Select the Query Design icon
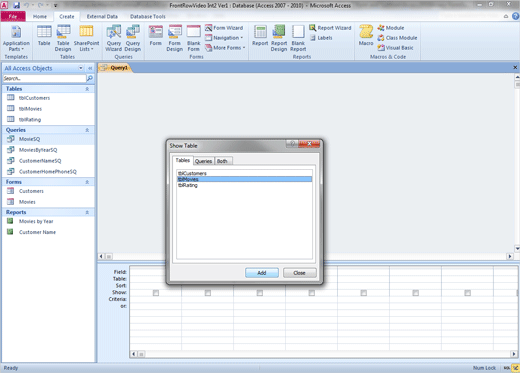This screenshot has width=520, height=373. 133,38
